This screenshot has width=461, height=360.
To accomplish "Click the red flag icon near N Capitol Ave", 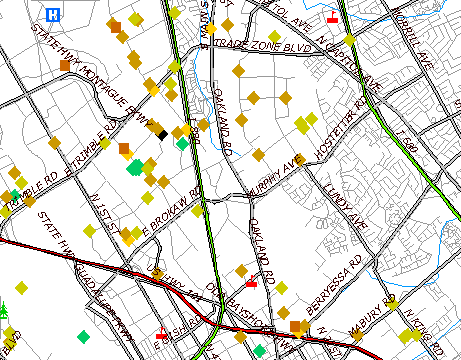I will tap(332, 17).
